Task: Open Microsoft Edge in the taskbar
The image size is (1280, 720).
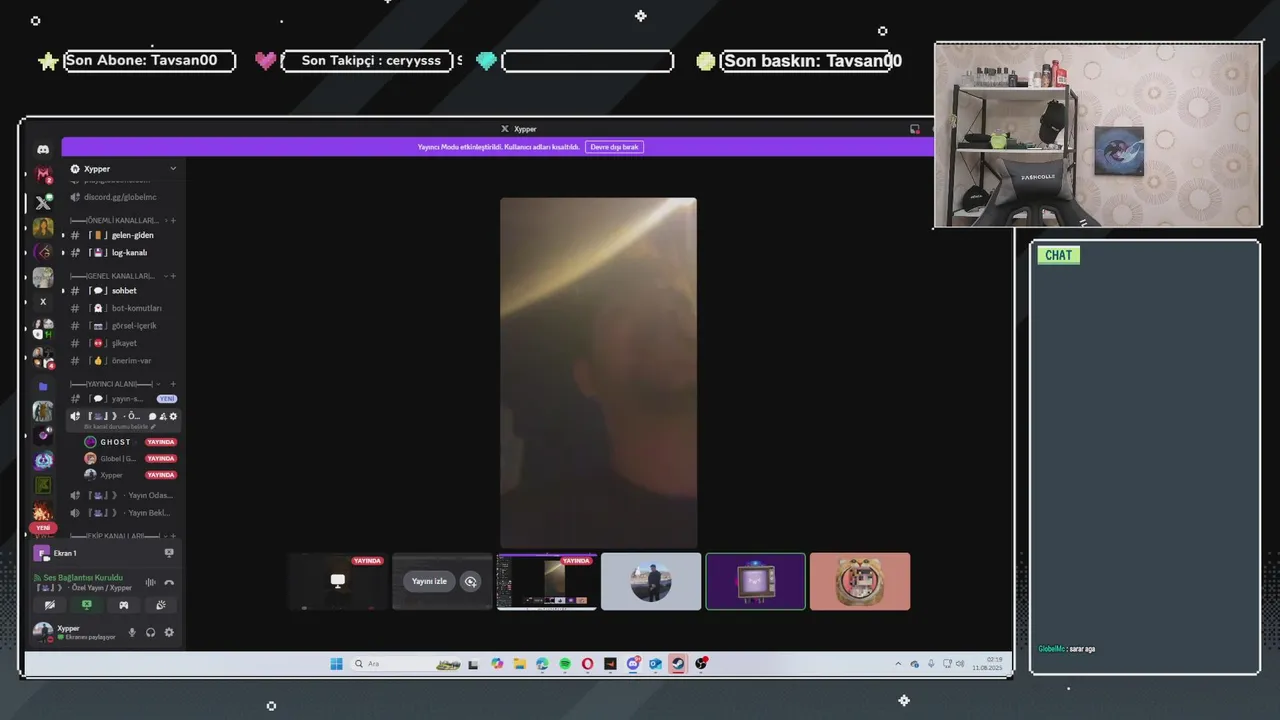Action: click(542, 664)
